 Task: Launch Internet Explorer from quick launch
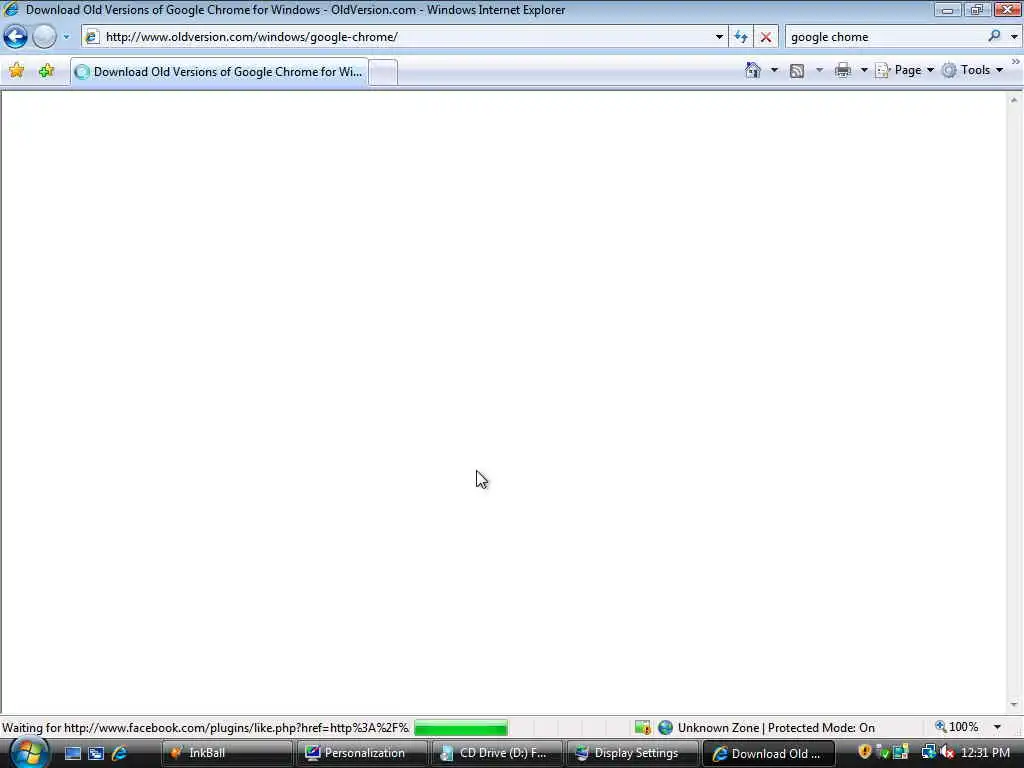coord(119,753)
